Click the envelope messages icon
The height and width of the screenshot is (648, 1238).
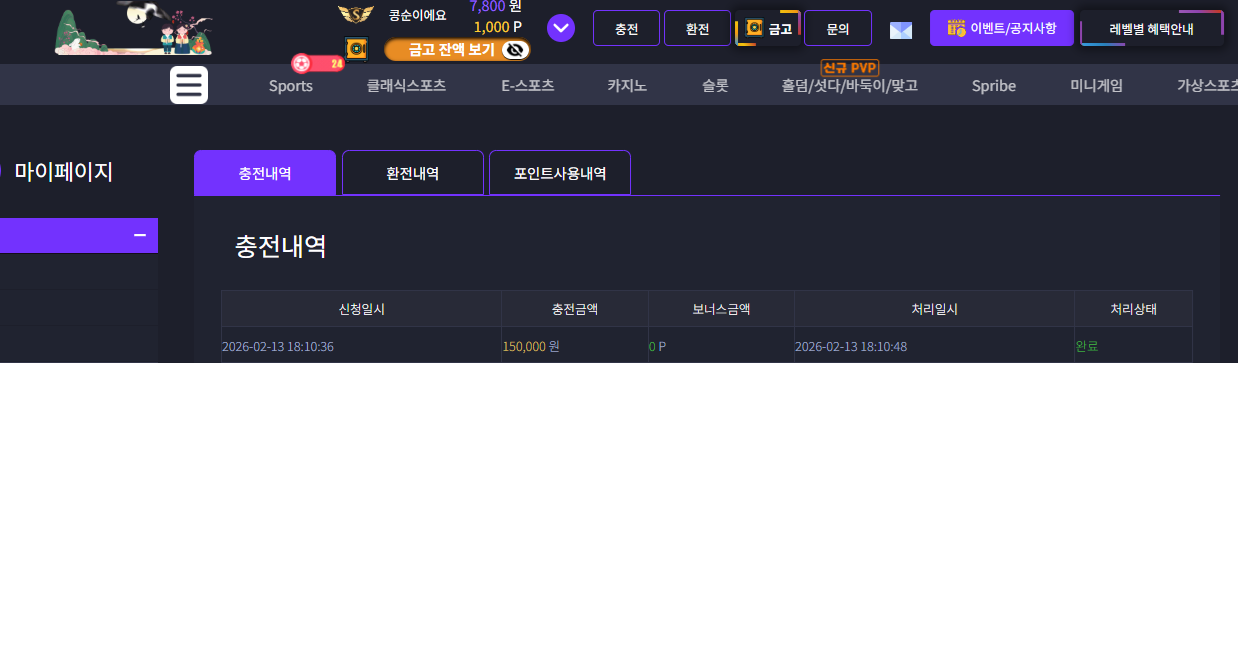(901, 30)
